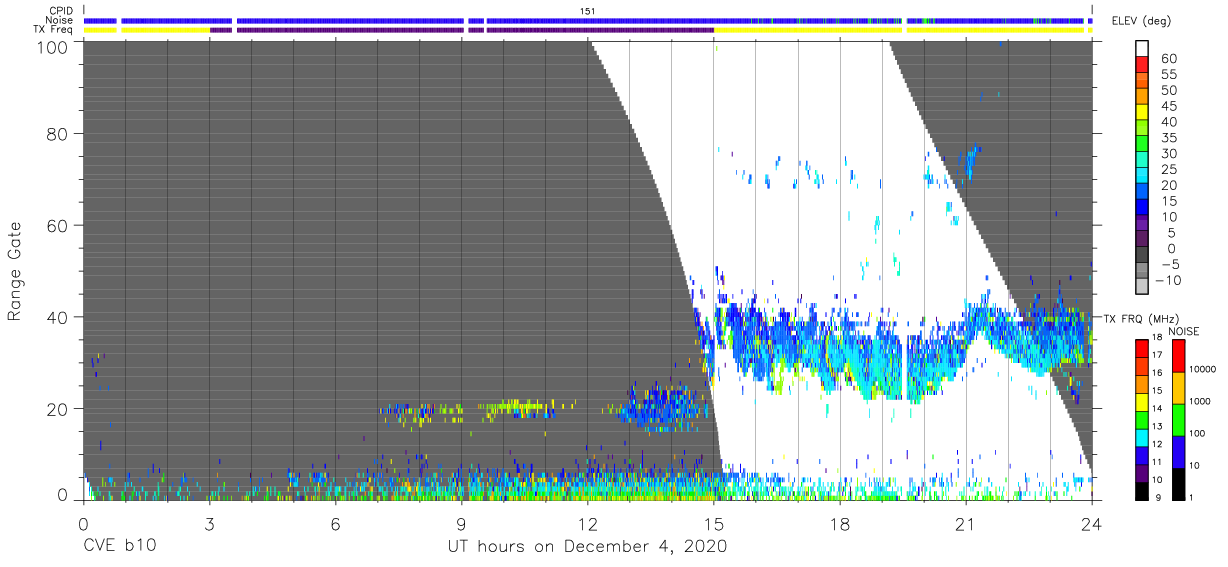Viewport: 1228px width, 567px height.
Task: Click the Noise row label at top left
Action: [x=59, y=20]
